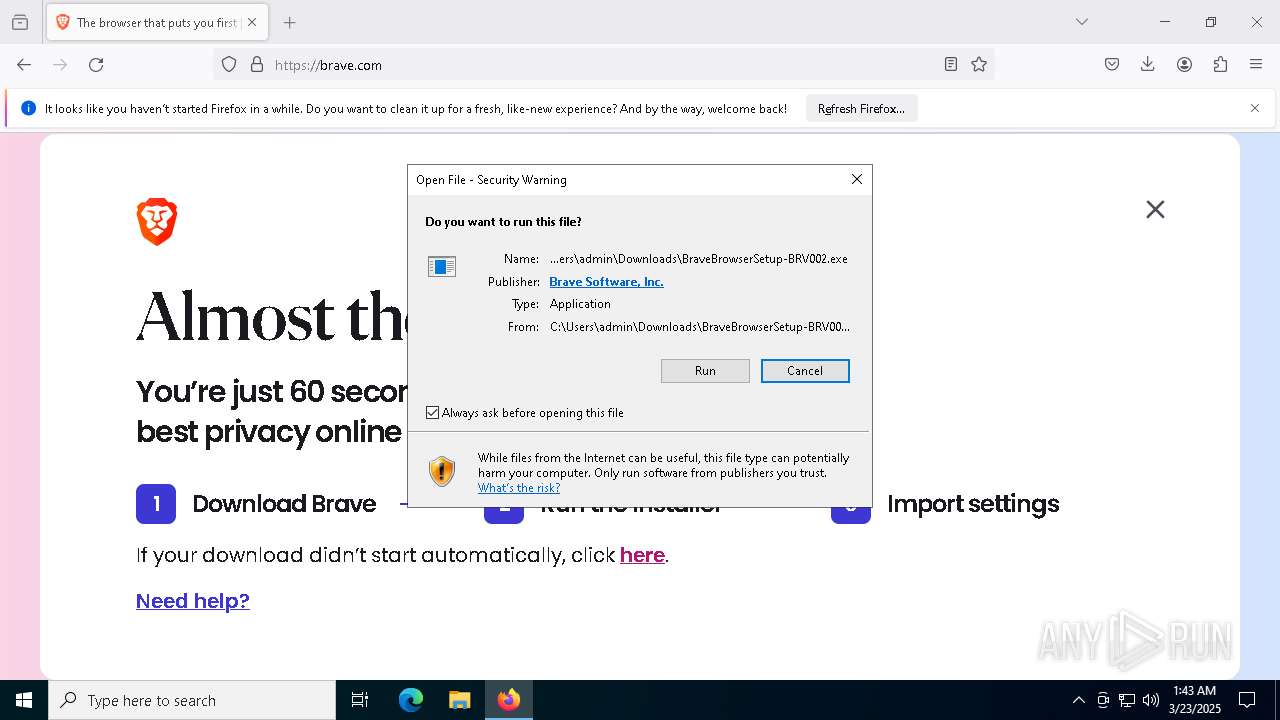The width and height of the screenshot is (1280, 720).
Task: View site security padlock details
Action: coord(257,65)
